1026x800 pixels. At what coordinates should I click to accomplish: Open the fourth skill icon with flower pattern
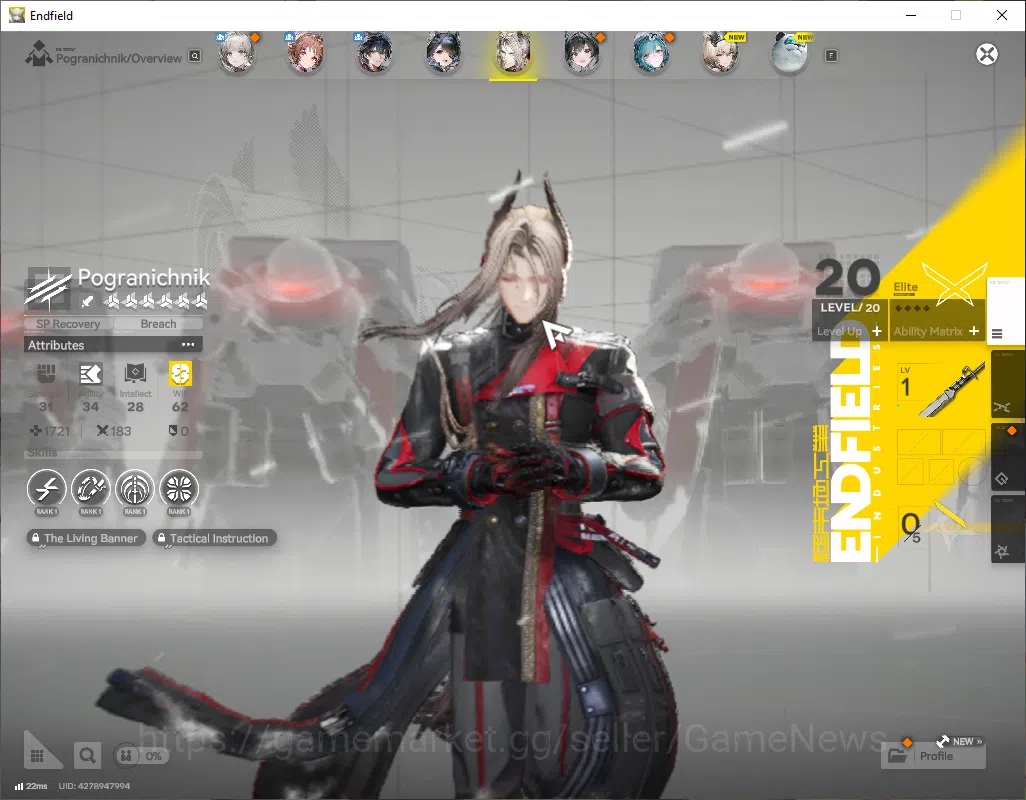(x=179, y=489)
